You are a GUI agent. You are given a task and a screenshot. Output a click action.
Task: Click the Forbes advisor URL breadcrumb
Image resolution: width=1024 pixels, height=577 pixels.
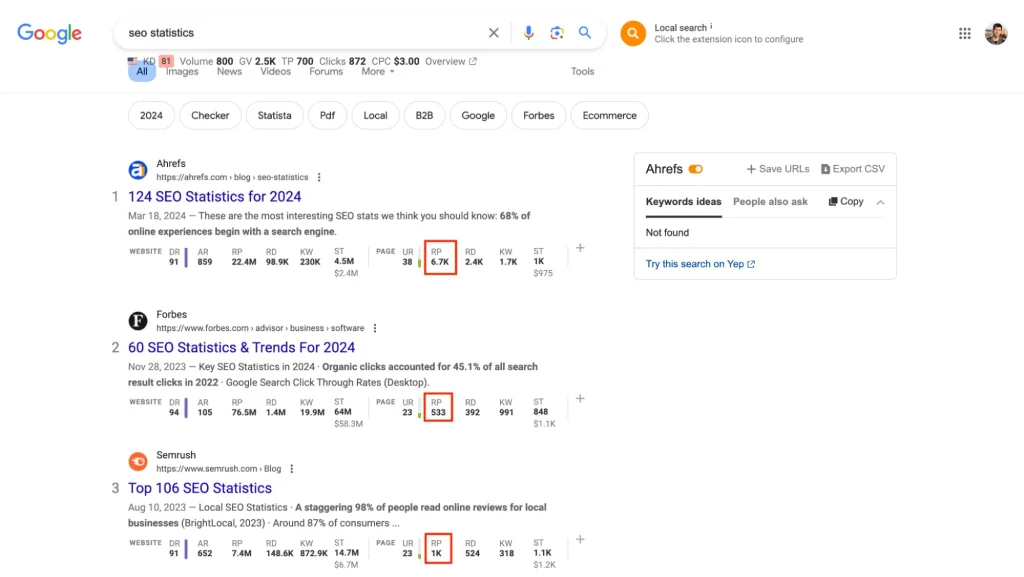coord(260,328)
